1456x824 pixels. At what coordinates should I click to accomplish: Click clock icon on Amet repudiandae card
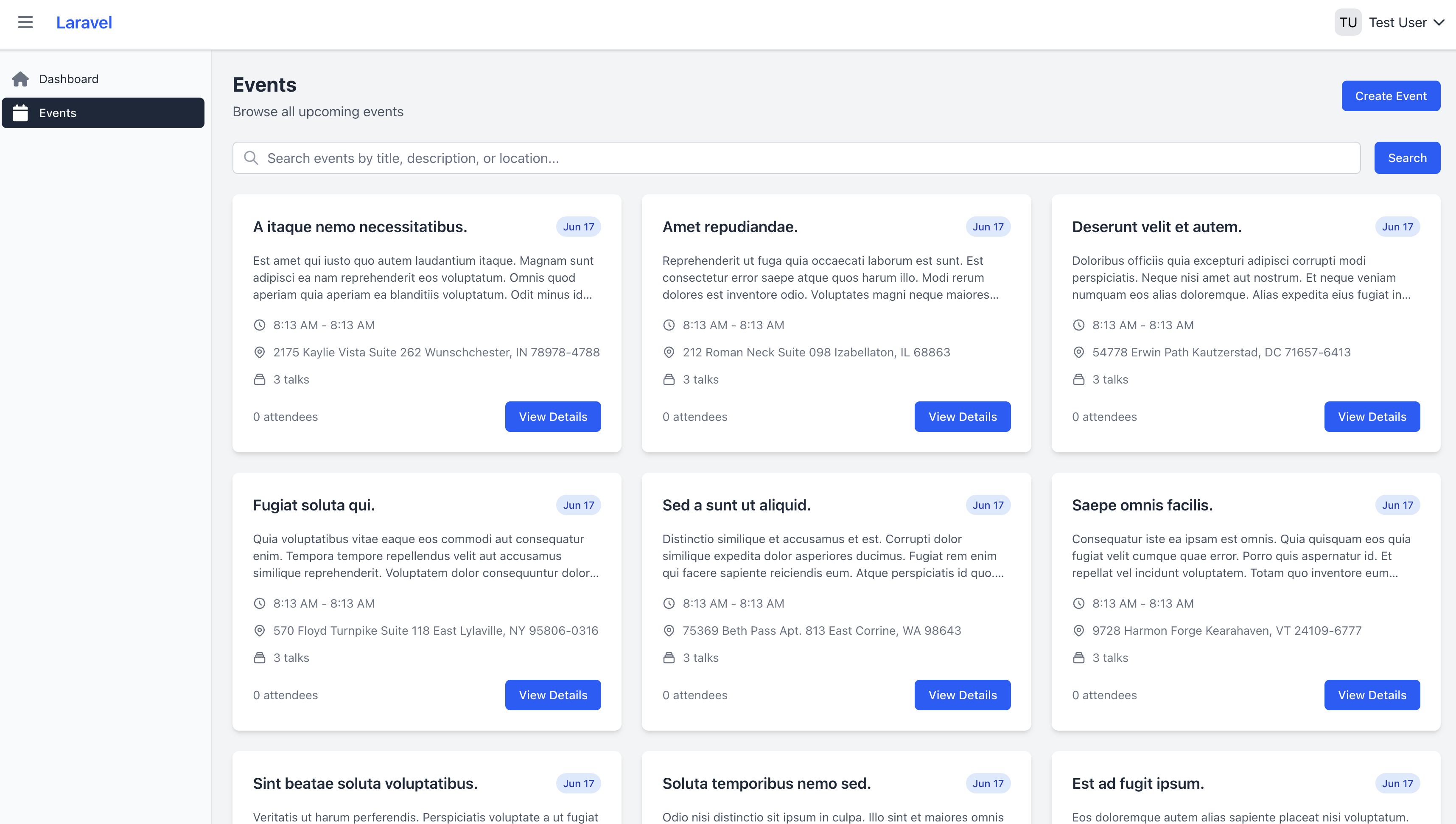point(669,325)
